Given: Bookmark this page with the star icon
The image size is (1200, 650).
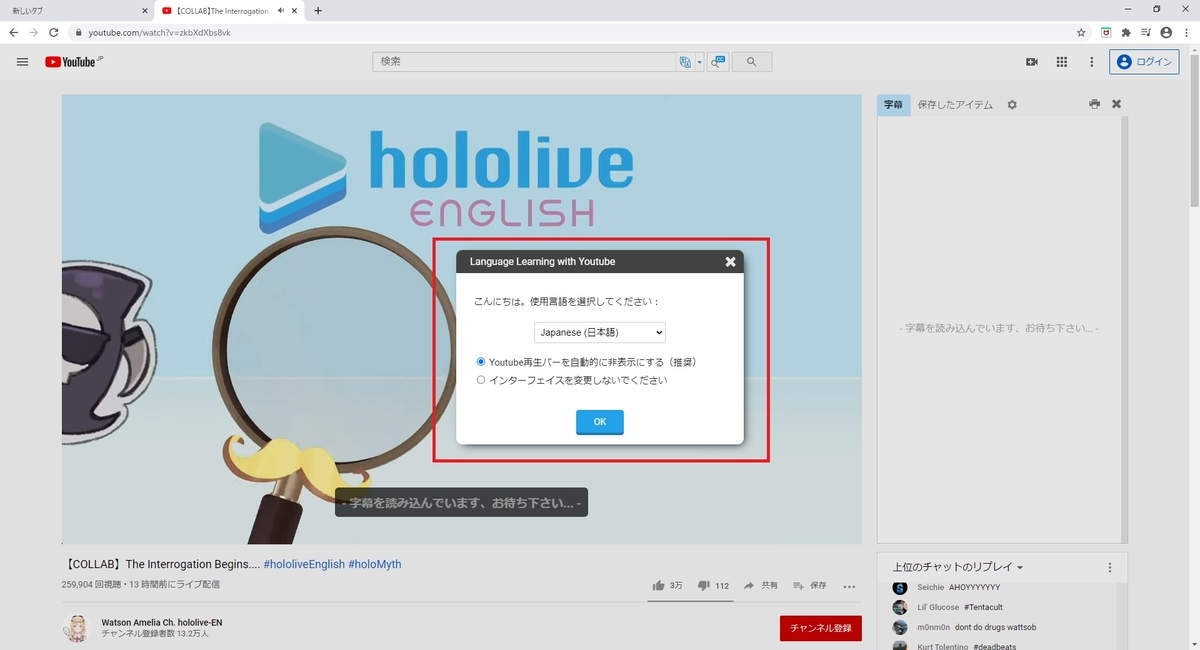Looking at the screenshot, I should coord(1081,32).
